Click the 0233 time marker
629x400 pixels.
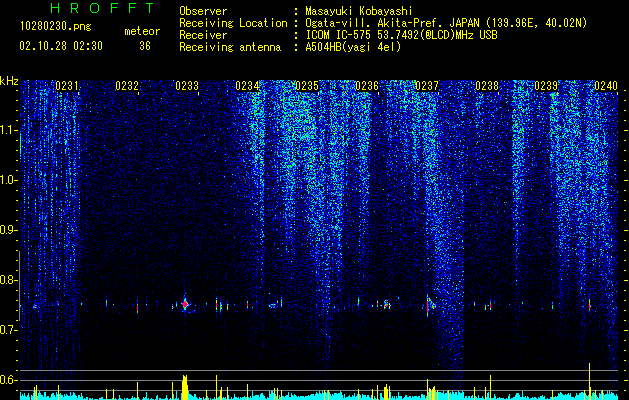coord(187,86)
